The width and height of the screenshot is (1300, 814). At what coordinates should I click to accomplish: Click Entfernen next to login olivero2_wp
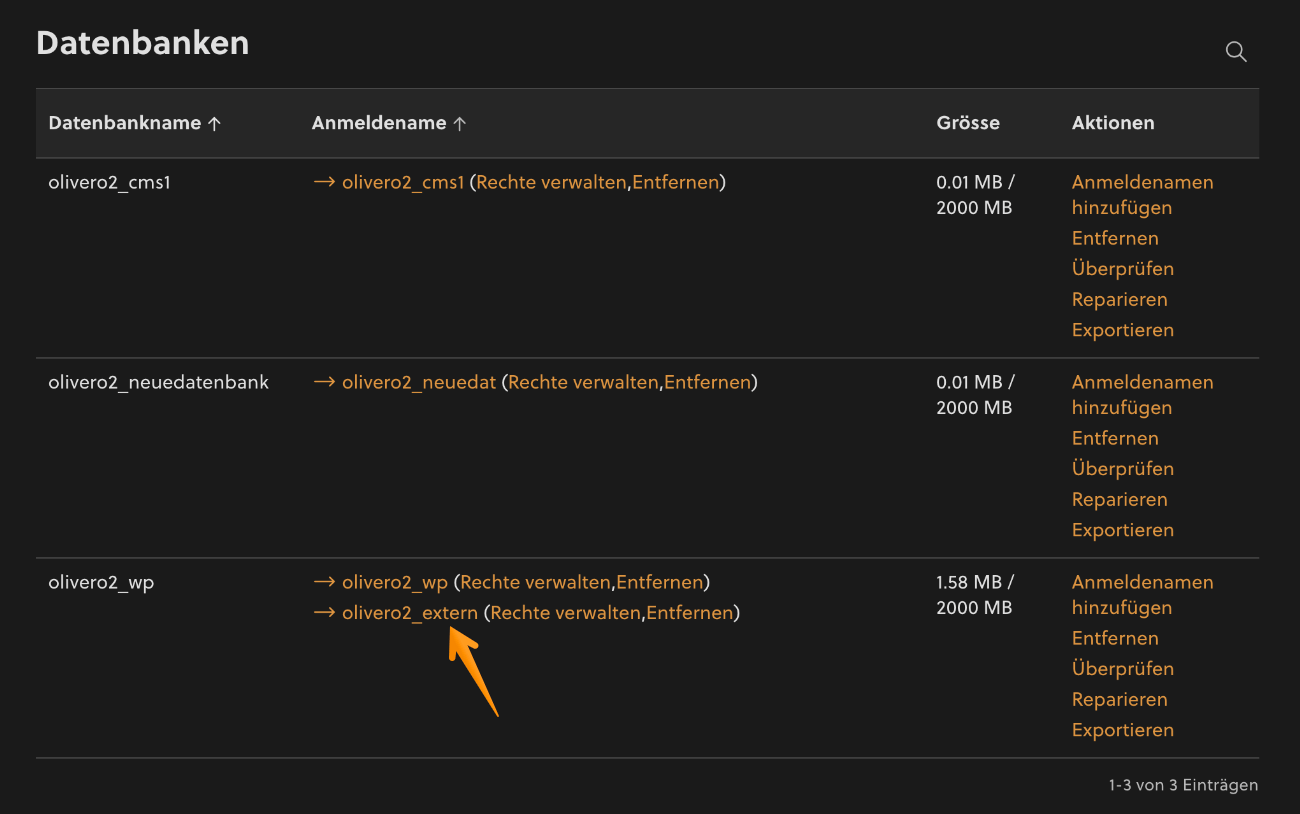(659, 582)
